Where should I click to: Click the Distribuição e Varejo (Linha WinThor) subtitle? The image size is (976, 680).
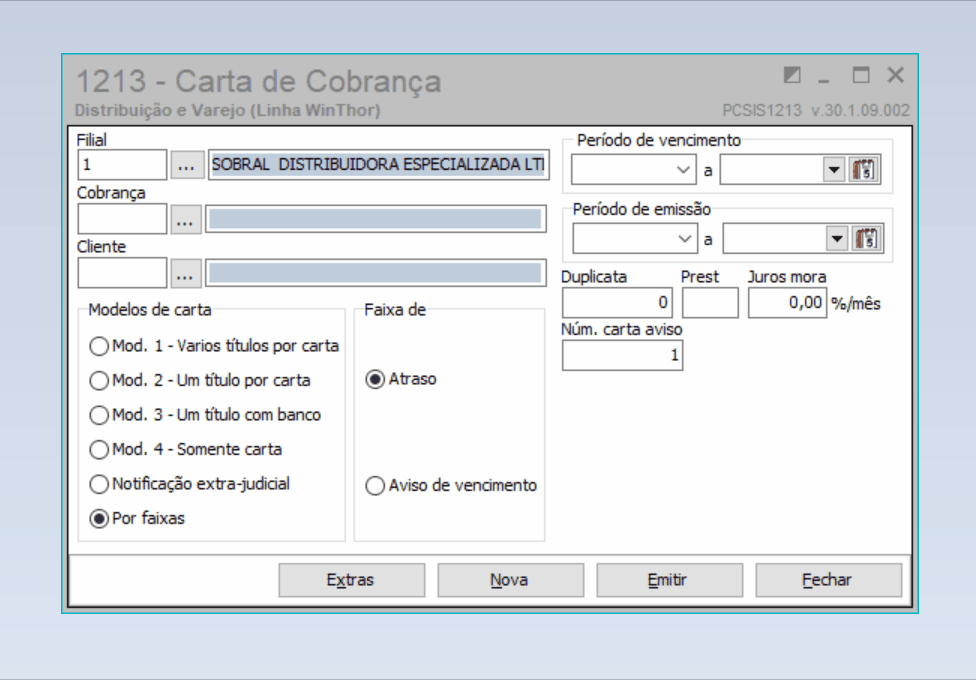click(227, 110)
